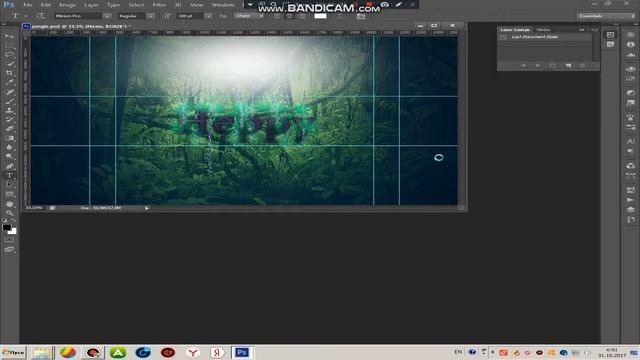Apply next layer comp button

(538, 65)
